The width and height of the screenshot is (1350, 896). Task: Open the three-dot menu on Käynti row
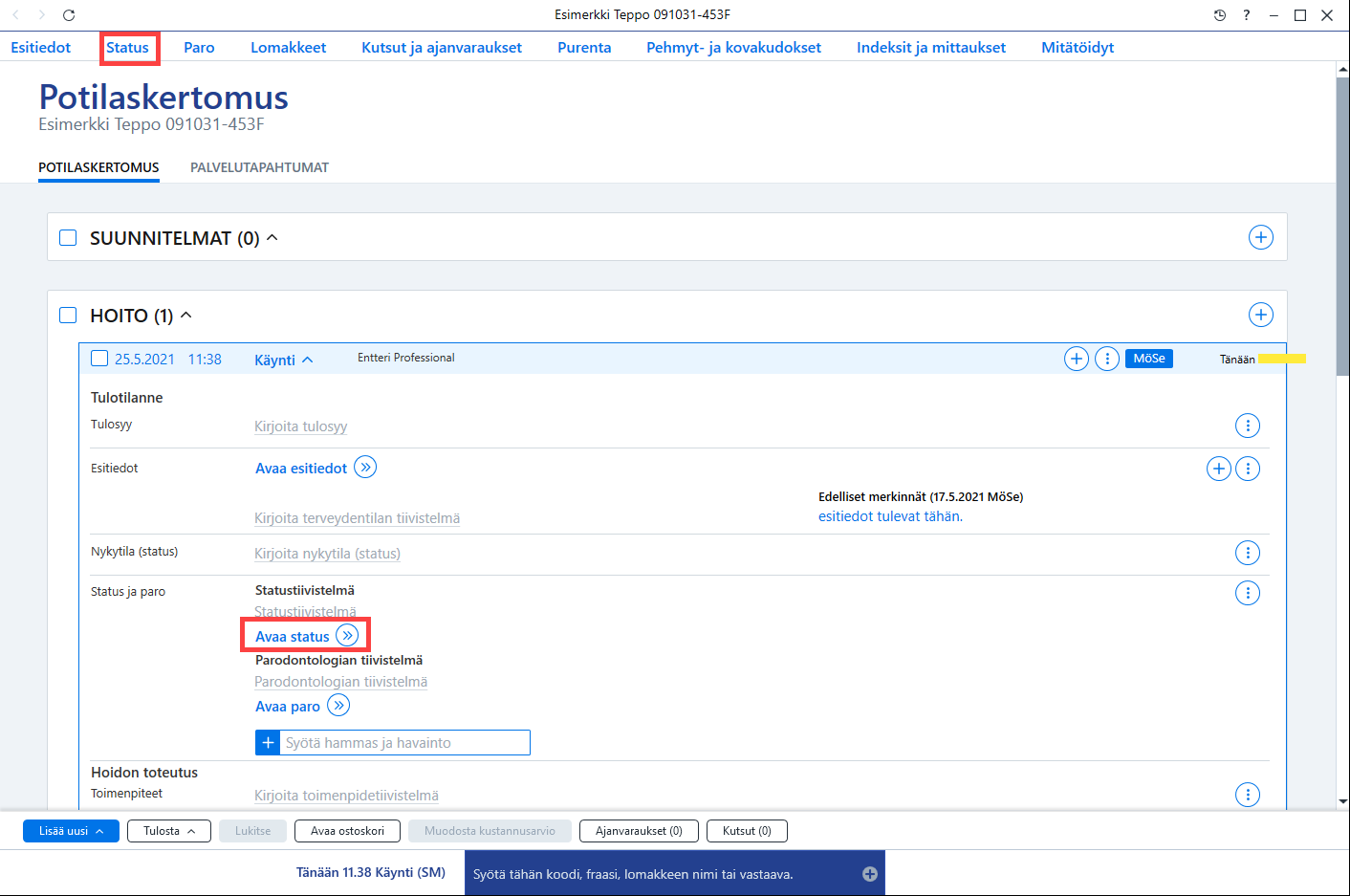pos(1107,359)
